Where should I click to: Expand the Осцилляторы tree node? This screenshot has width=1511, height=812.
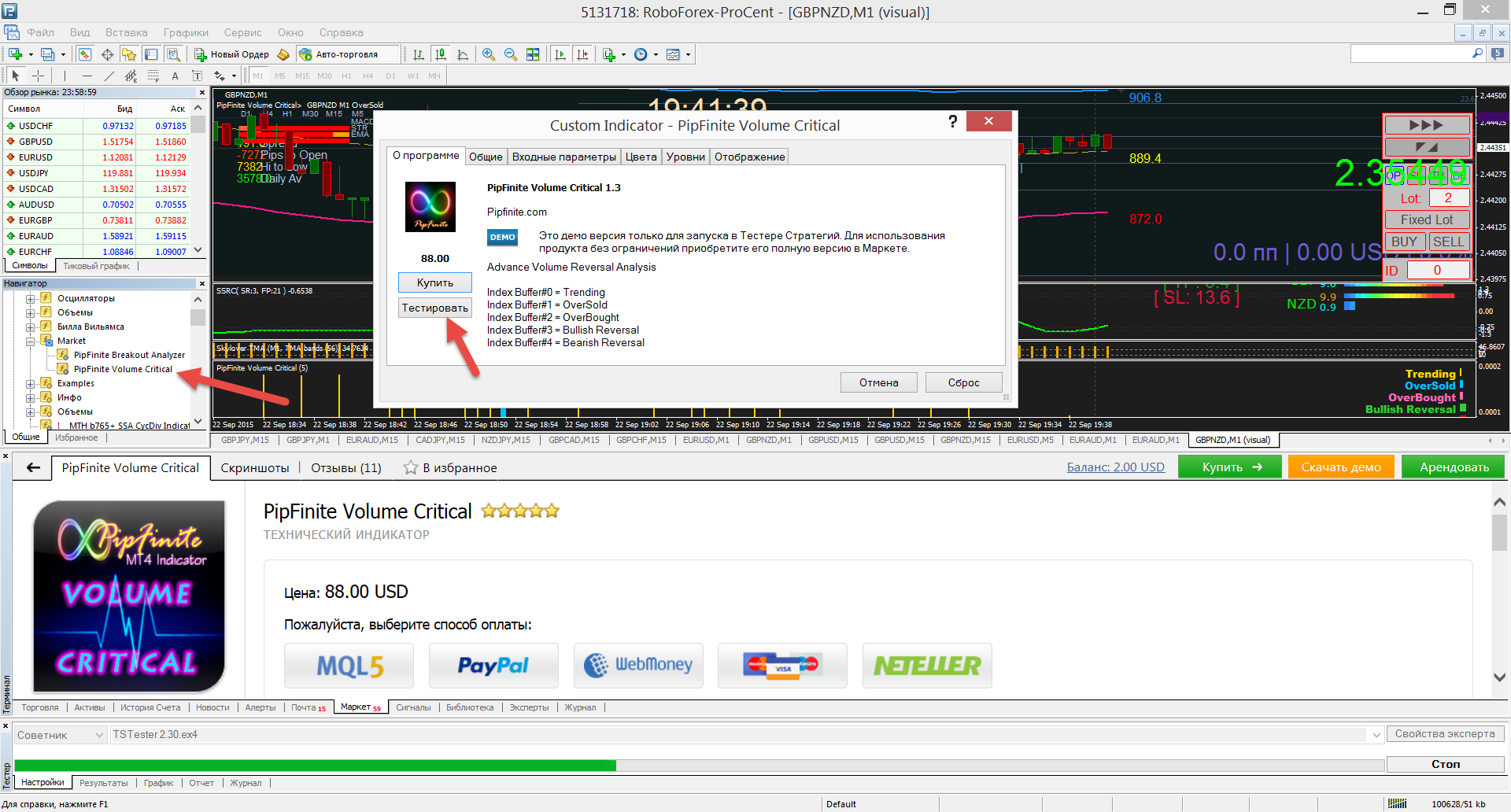(x=30, y=298)
